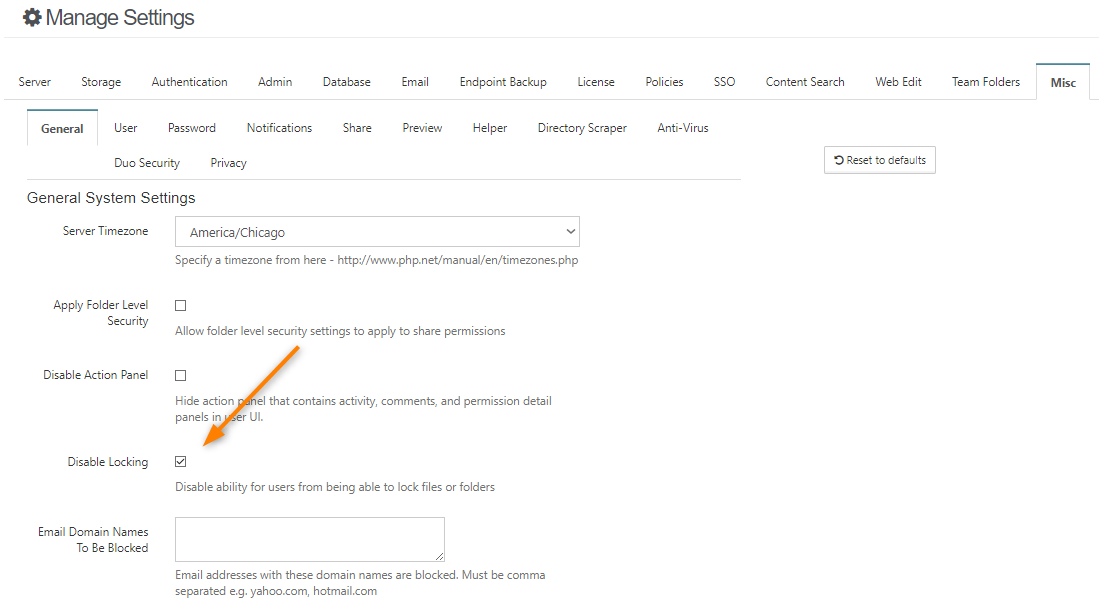Open the Storage settings tab

[101, 82]
